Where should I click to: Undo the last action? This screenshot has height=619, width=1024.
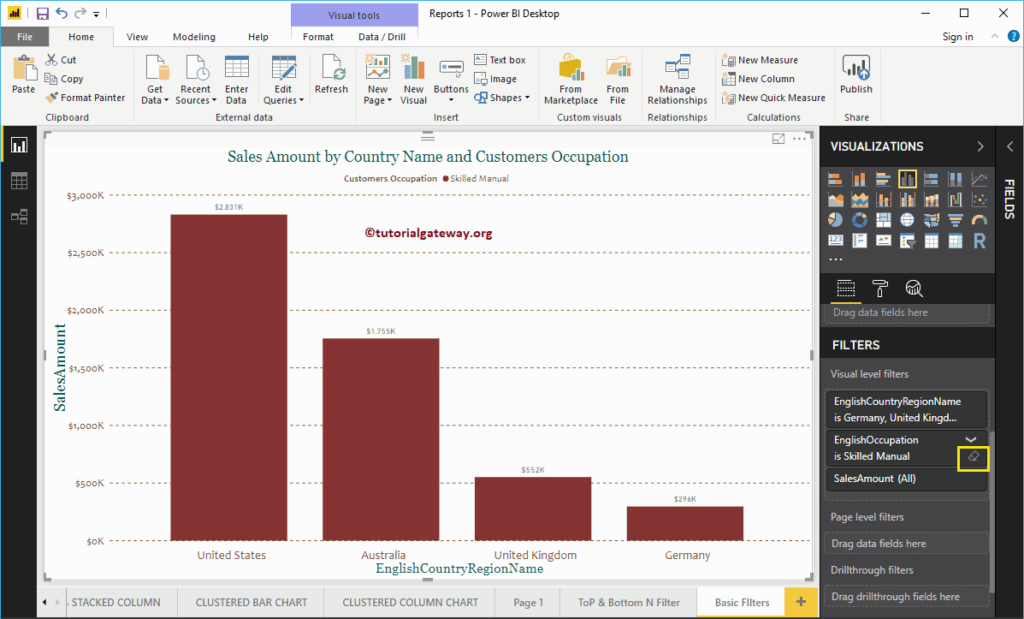pyautogui.click(x=61, y=13)
